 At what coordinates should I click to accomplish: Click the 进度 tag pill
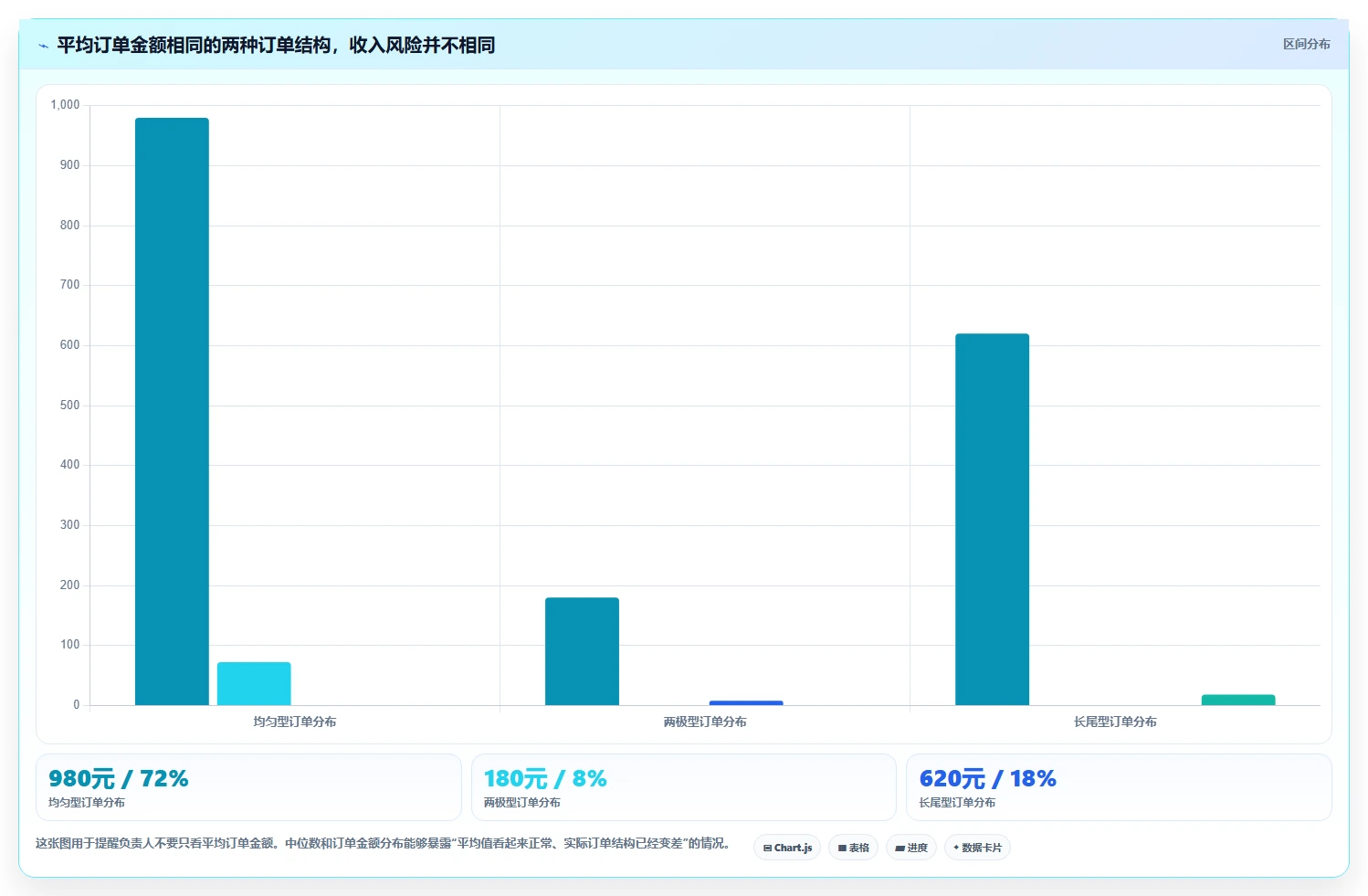(x=910, y=848)
